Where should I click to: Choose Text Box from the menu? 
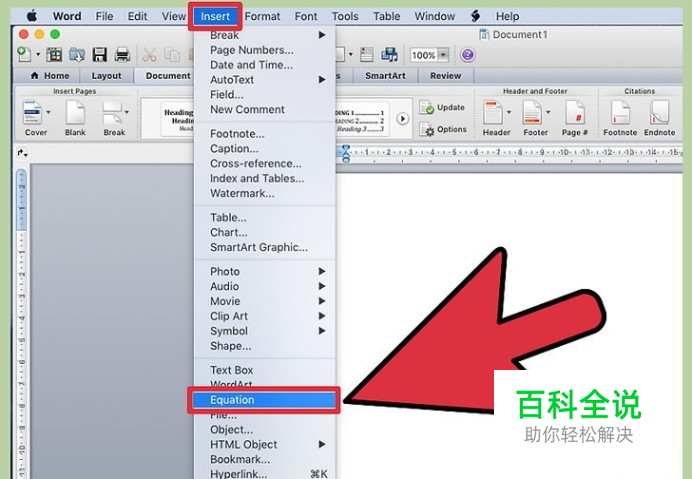click(265, 370)
